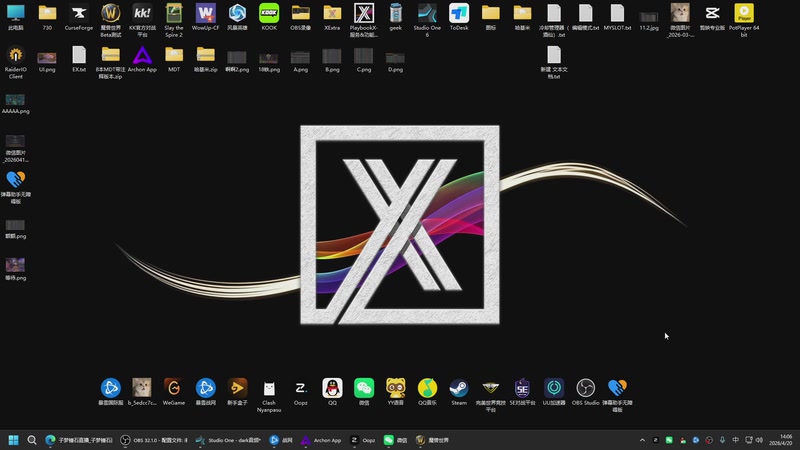Select the b_5edcc7c cat image file
This screenshot has height=450, width=800.
(142, 391)
